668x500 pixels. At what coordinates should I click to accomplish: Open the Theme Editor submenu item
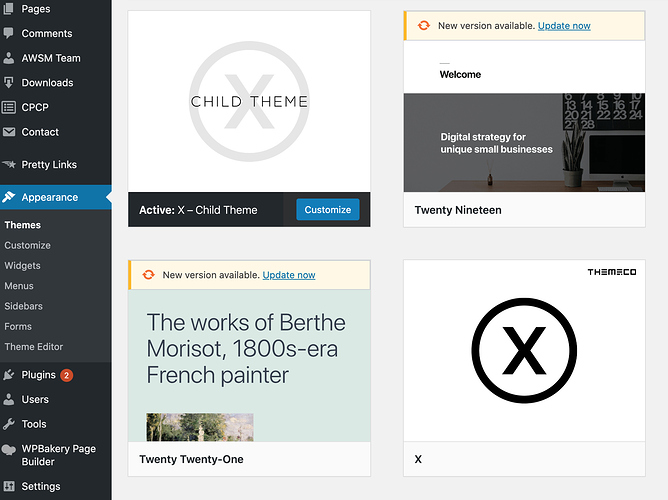pyautogui.click(x=34, y=347)
